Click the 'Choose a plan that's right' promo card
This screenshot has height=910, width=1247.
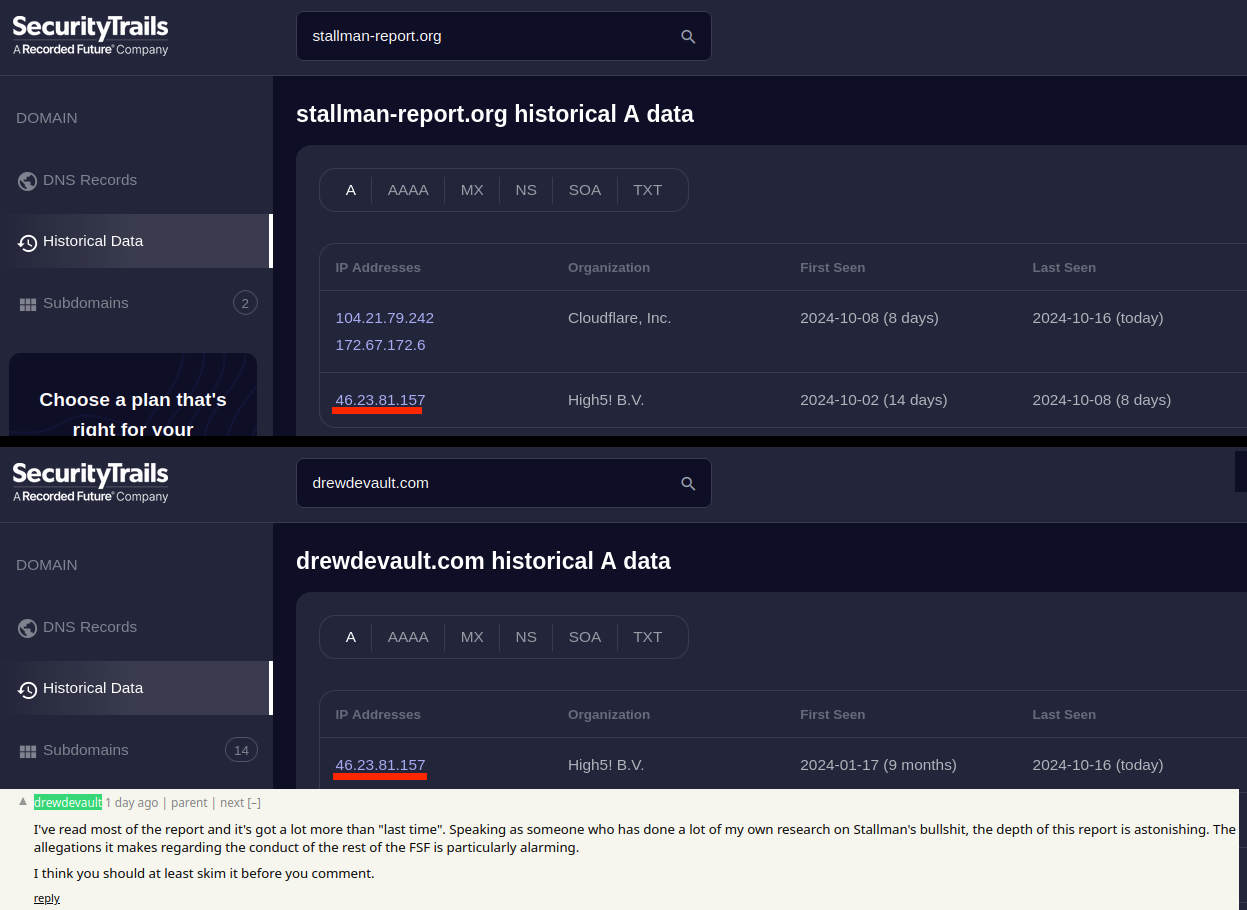133,395
